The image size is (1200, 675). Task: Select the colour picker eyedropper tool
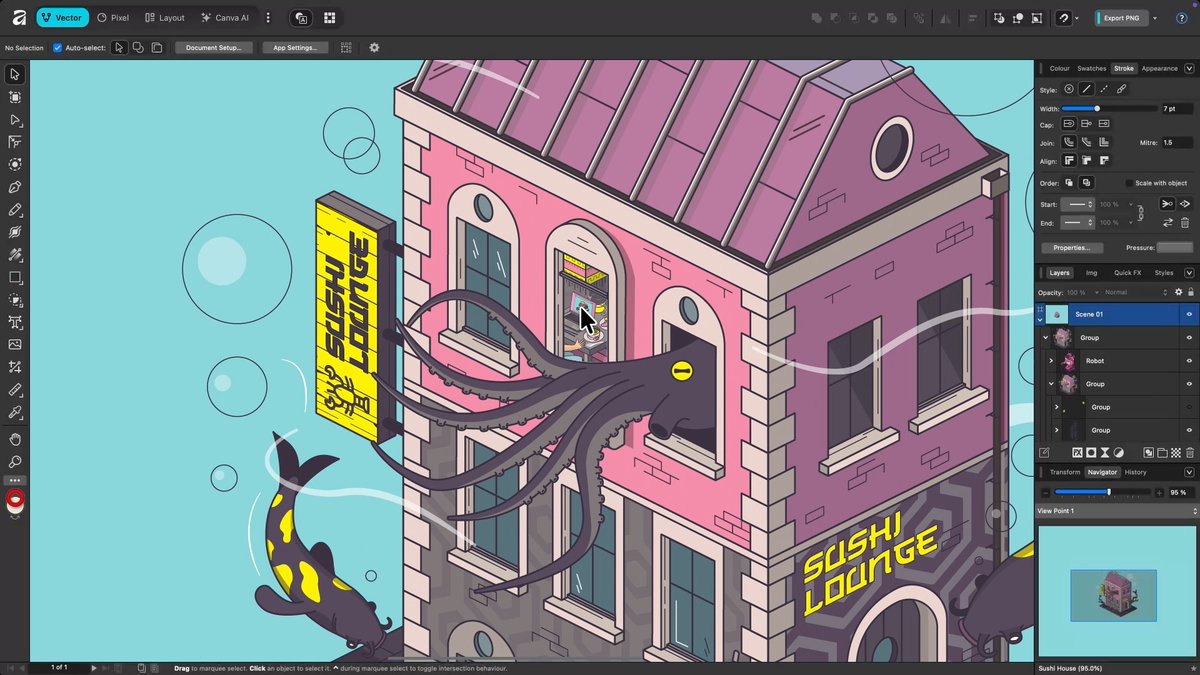(15, 412)
